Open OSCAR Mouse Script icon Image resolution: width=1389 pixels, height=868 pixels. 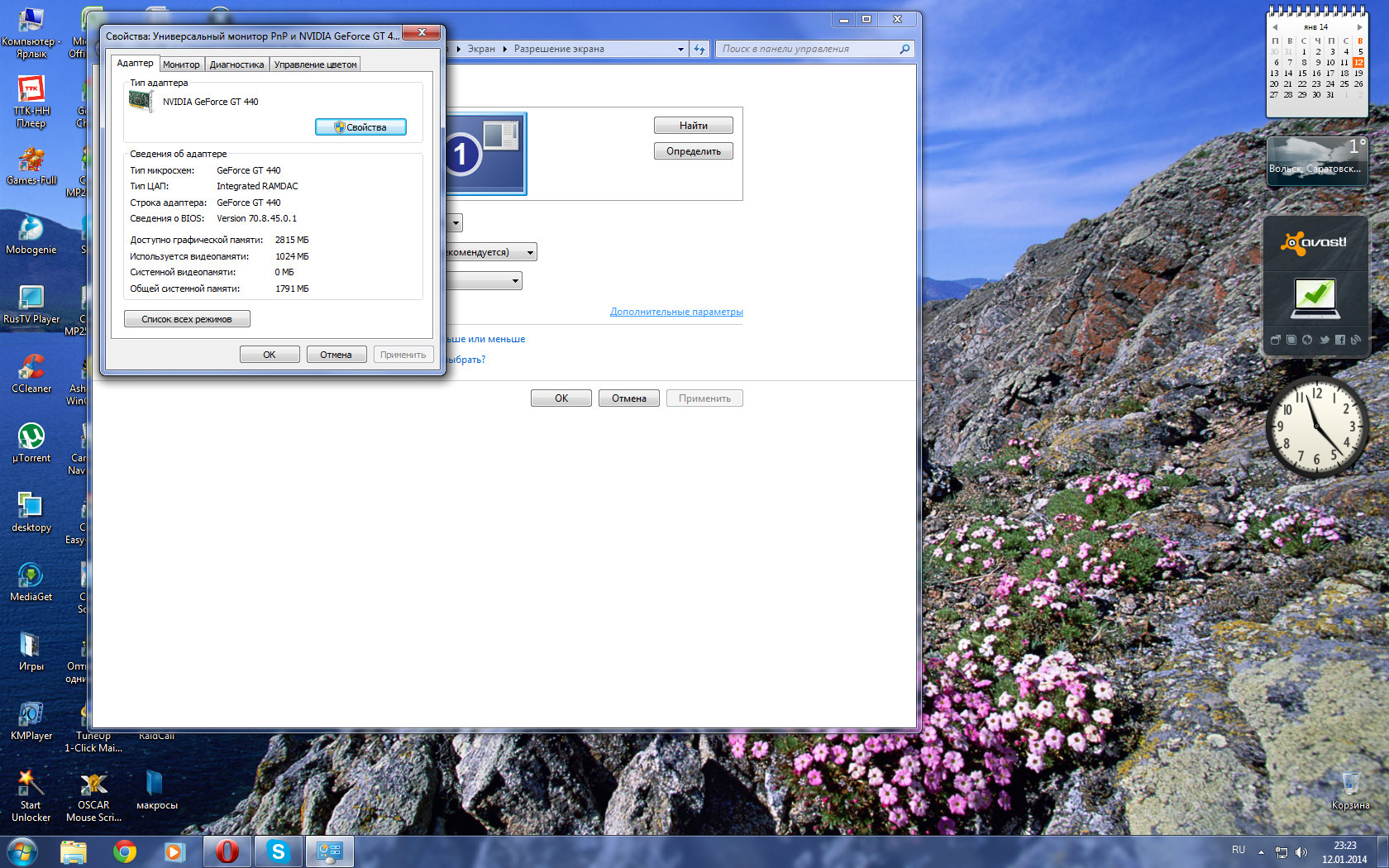click(93, 796)
